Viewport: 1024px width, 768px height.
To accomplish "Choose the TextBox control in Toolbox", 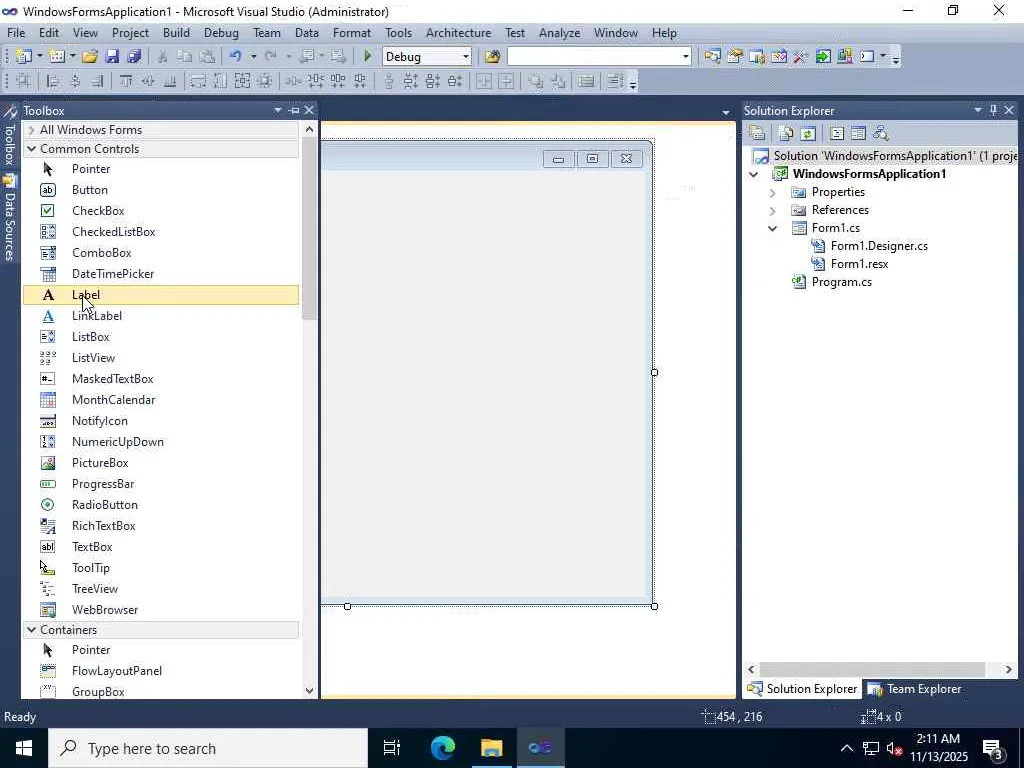I will pyautogui.click(x=161, y=547).
